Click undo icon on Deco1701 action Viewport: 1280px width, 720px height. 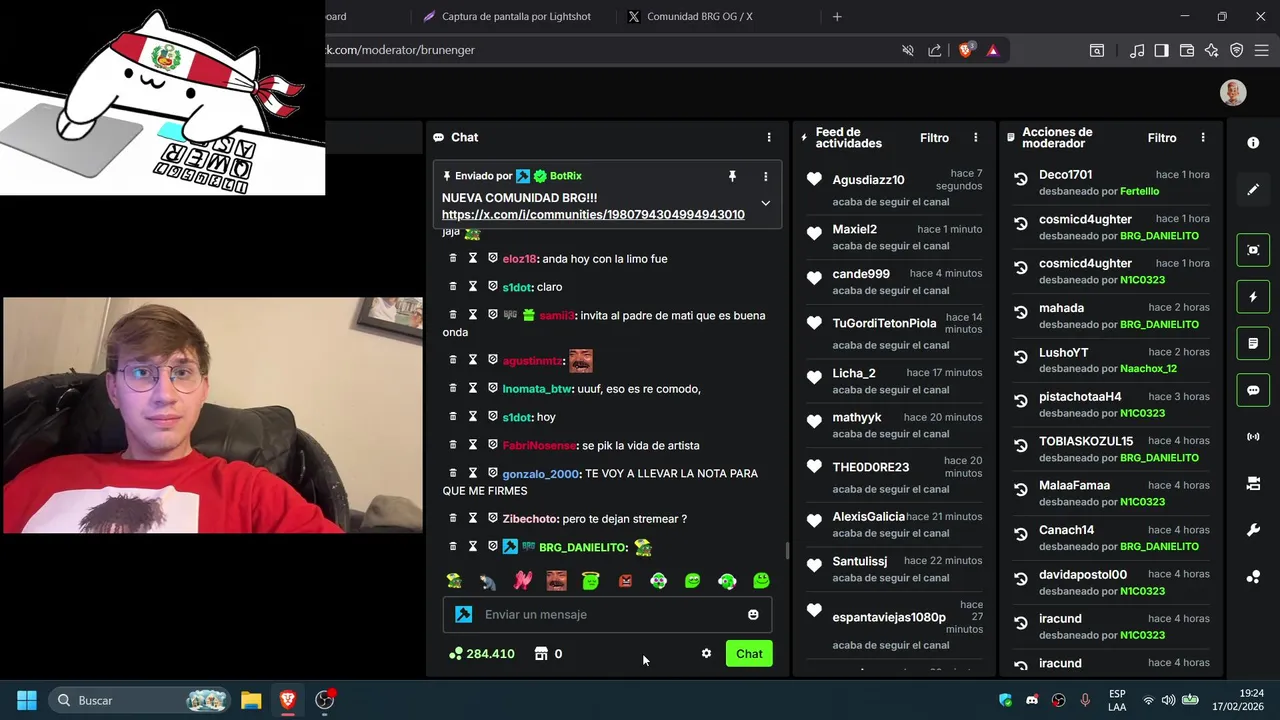point(1021,180)
